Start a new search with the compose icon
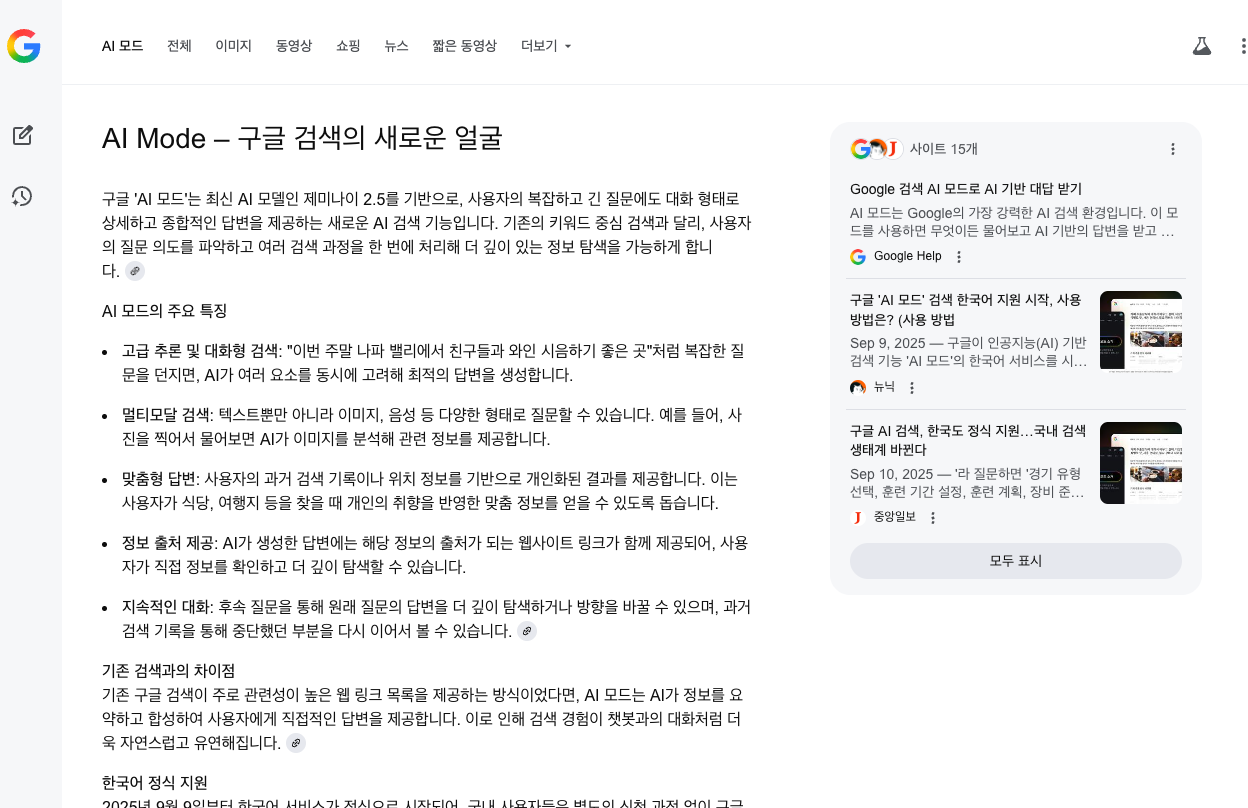 [x=22, y=135]
